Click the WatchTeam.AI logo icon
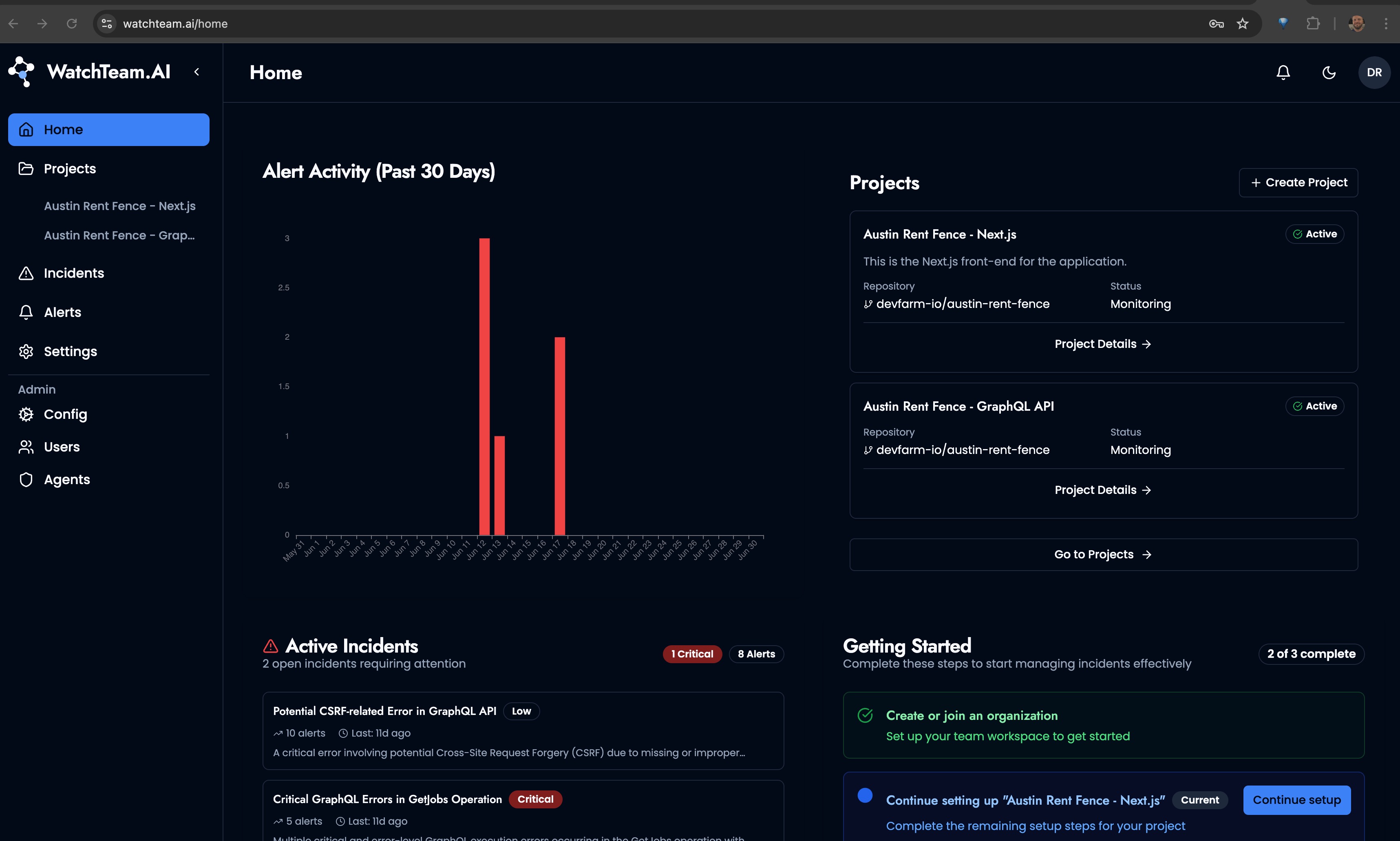Image resolution: width=1400 pixels, height=841 pixels. 22,72
